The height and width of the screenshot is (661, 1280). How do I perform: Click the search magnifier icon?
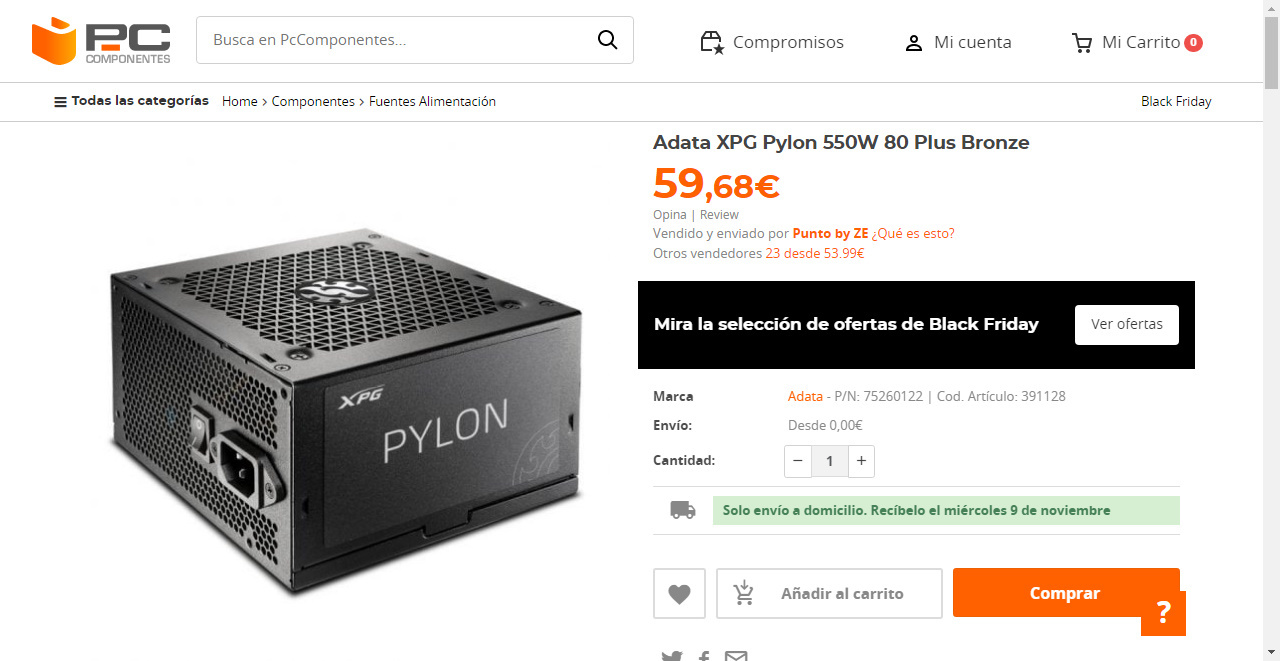point(607,40)
